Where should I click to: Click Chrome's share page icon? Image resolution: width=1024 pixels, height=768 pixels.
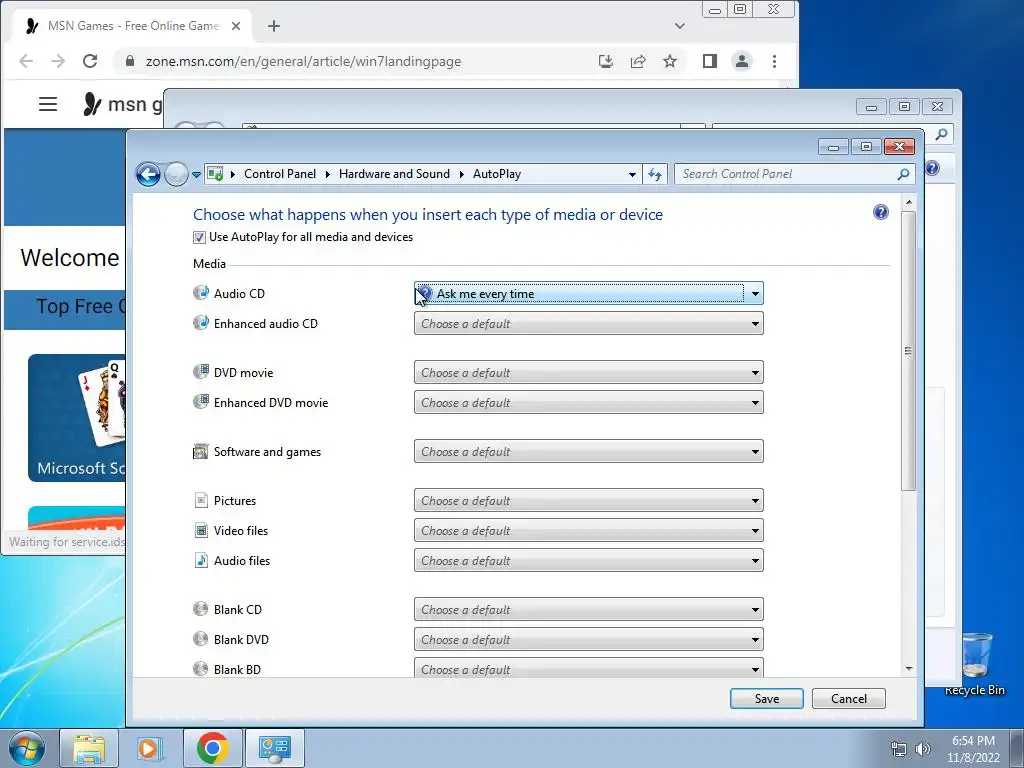(638, 61)
